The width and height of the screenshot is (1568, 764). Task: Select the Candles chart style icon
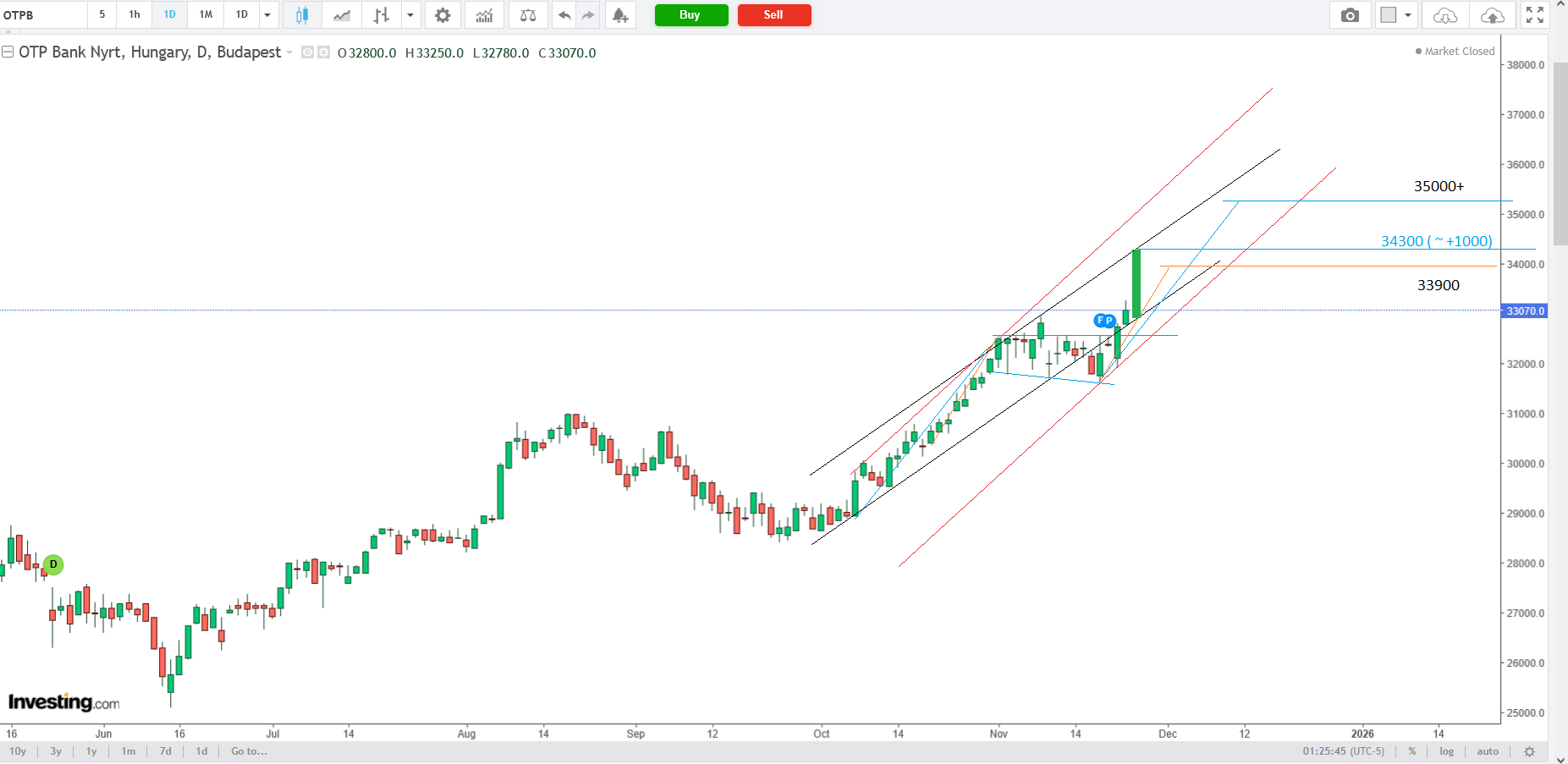click(302, 15)
